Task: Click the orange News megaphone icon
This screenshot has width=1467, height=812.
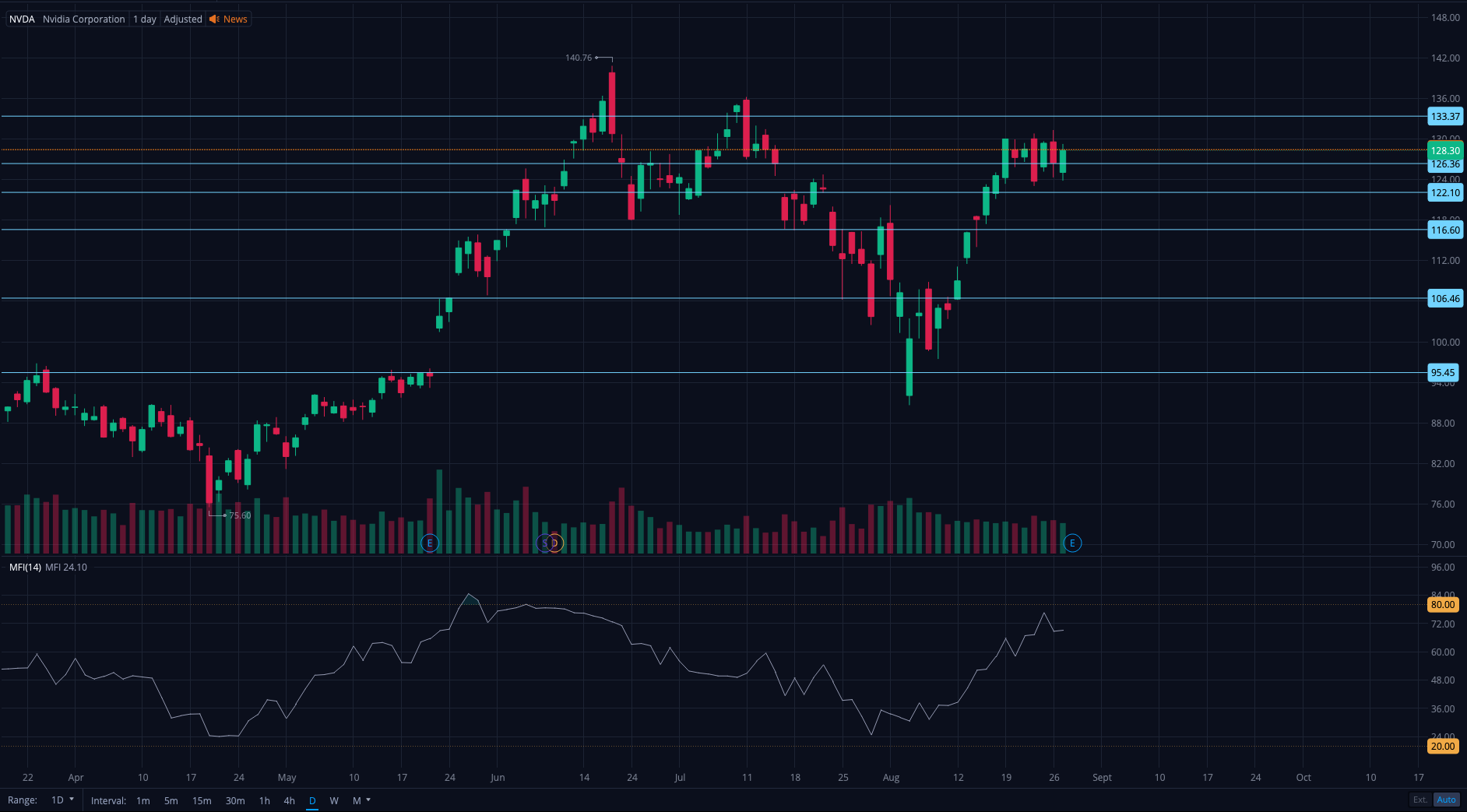Action: click(x=214, y=19)
